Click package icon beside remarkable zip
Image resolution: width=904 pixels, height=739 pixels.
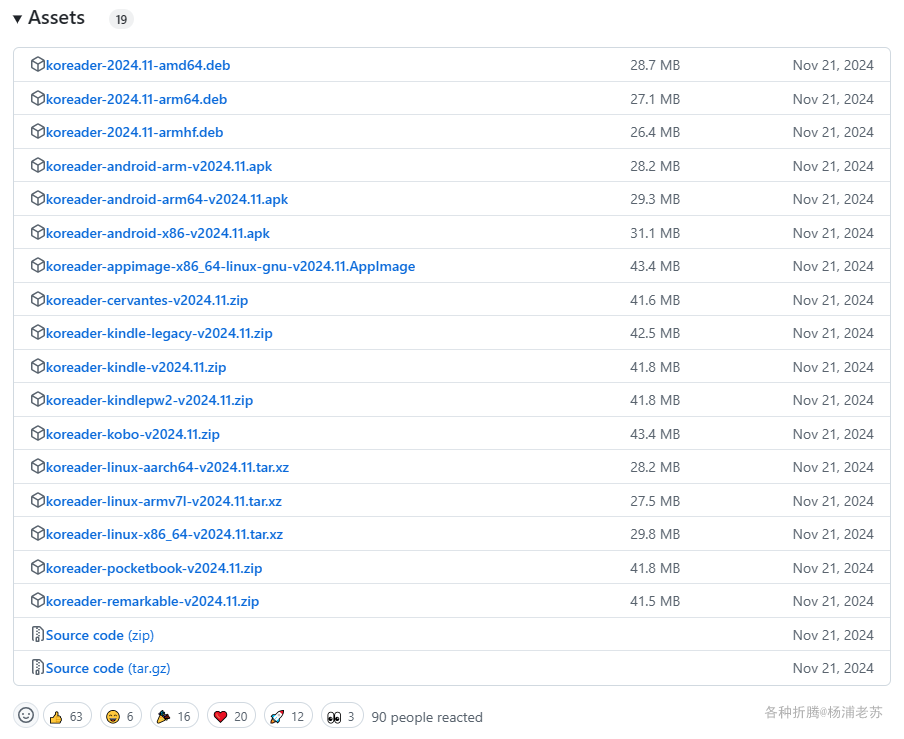[x=37, y=600]
